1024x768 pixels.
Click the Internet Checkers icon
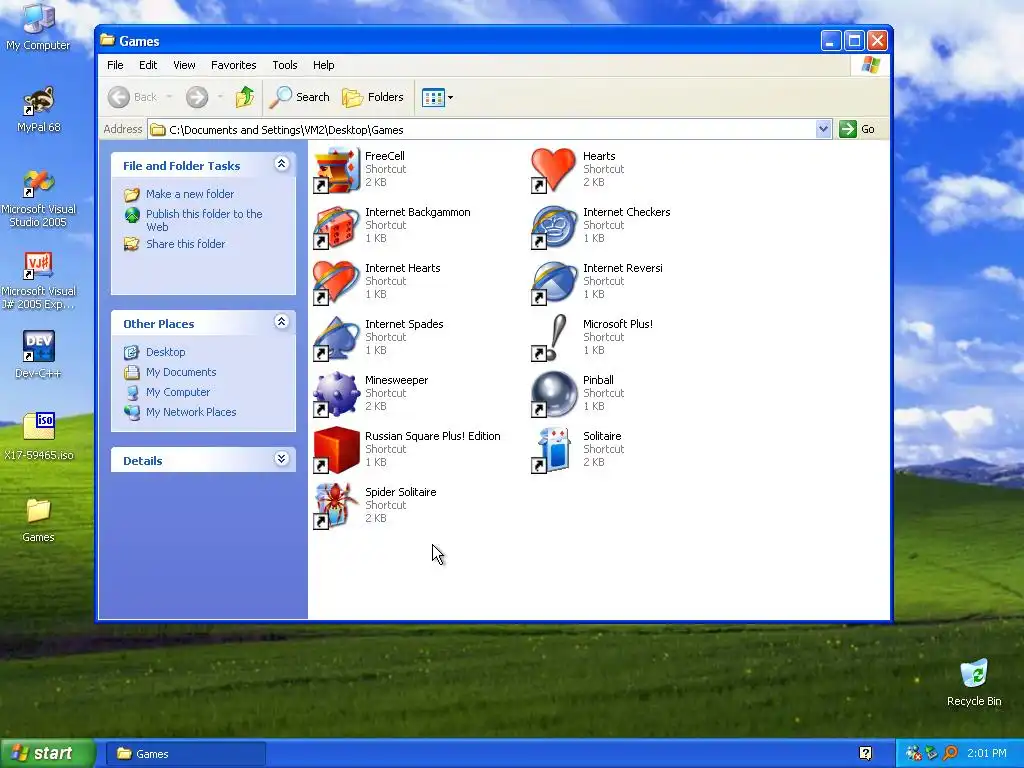tap(554, 226)
